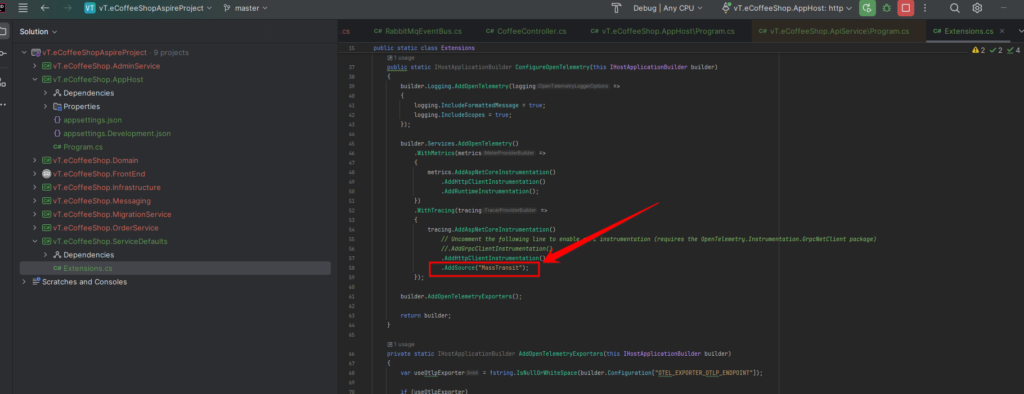This screenshot has height=394, width=1024.
Task: Expand the vT.eCoffeeShop.AdminService project
Action: pos(35,66)
